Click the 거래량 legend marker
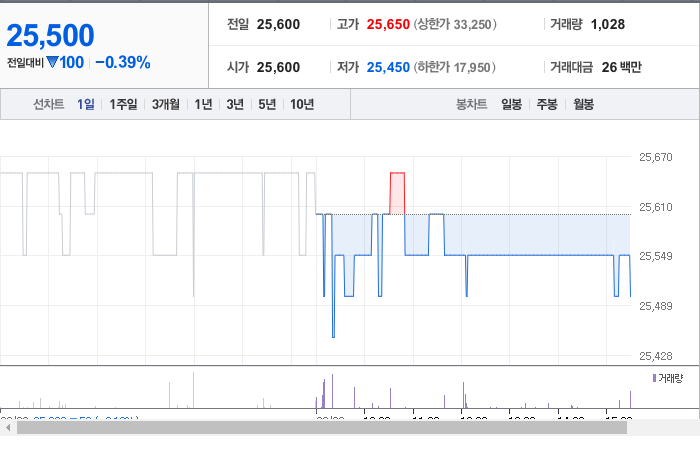The image size is (700, 450). 654,378
